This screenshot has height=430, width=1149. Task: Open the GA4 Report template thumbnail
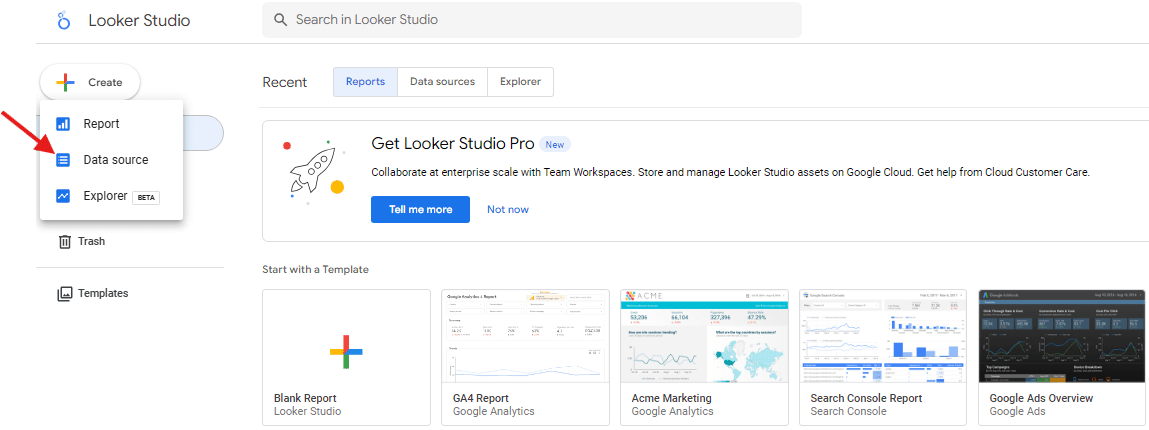coord(525,336)
